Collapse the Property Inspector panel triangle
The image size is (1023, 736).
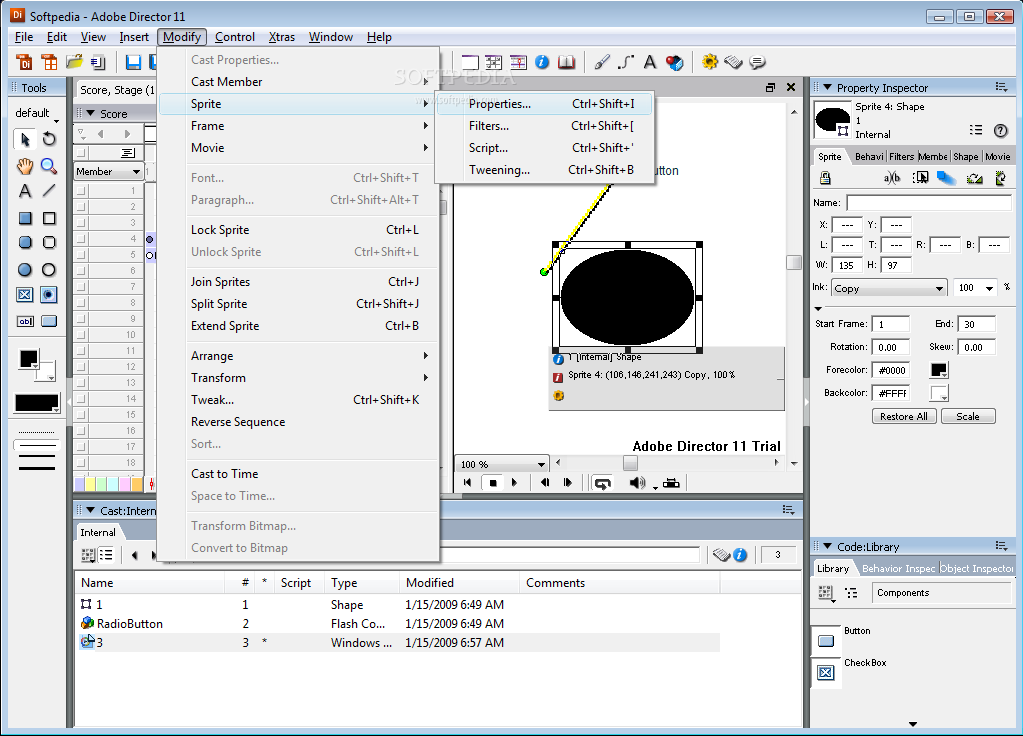pyautogui.click(x=827, y=87)
